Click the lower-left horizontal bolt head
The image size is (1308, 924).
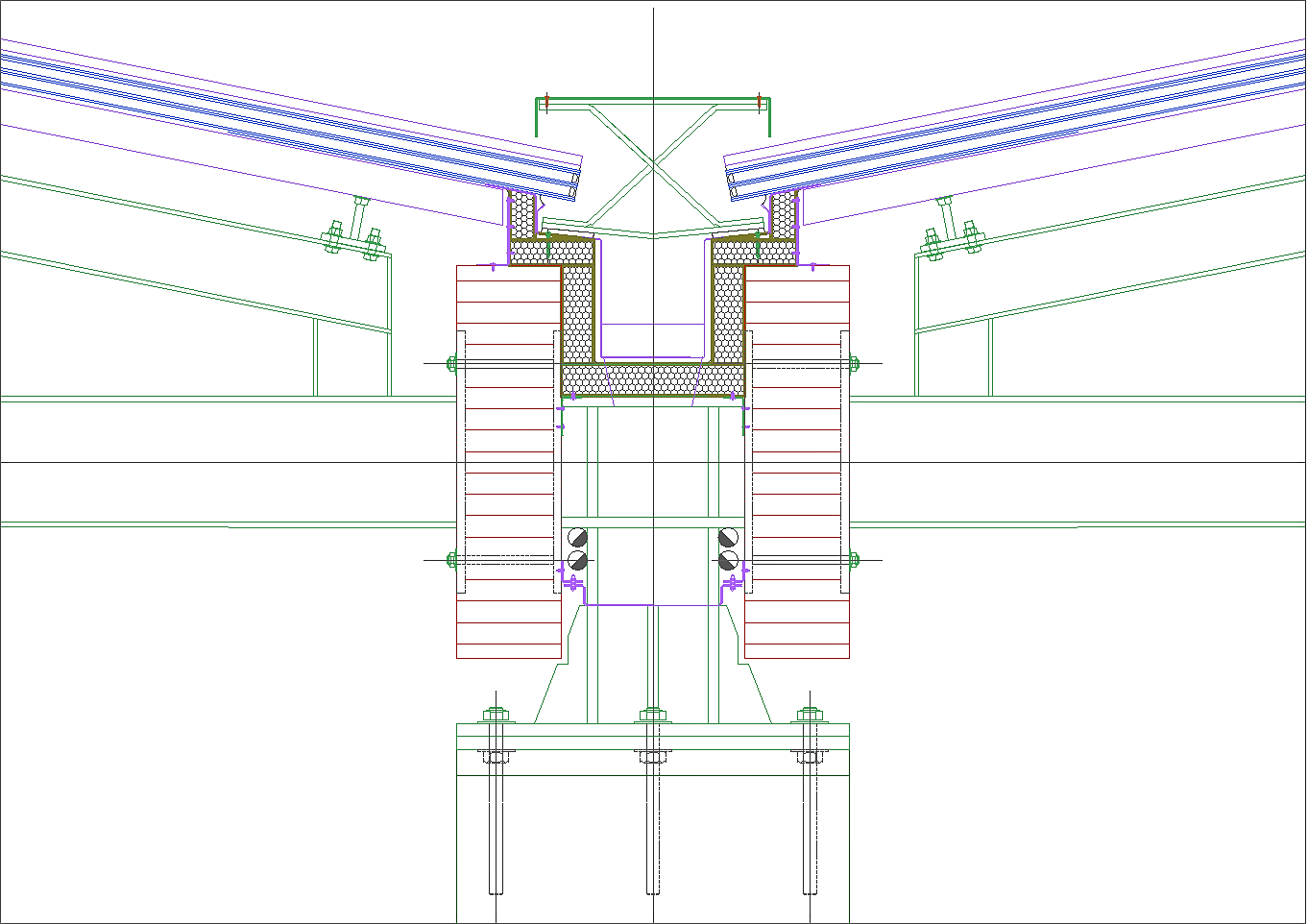(x=452, y=560)
